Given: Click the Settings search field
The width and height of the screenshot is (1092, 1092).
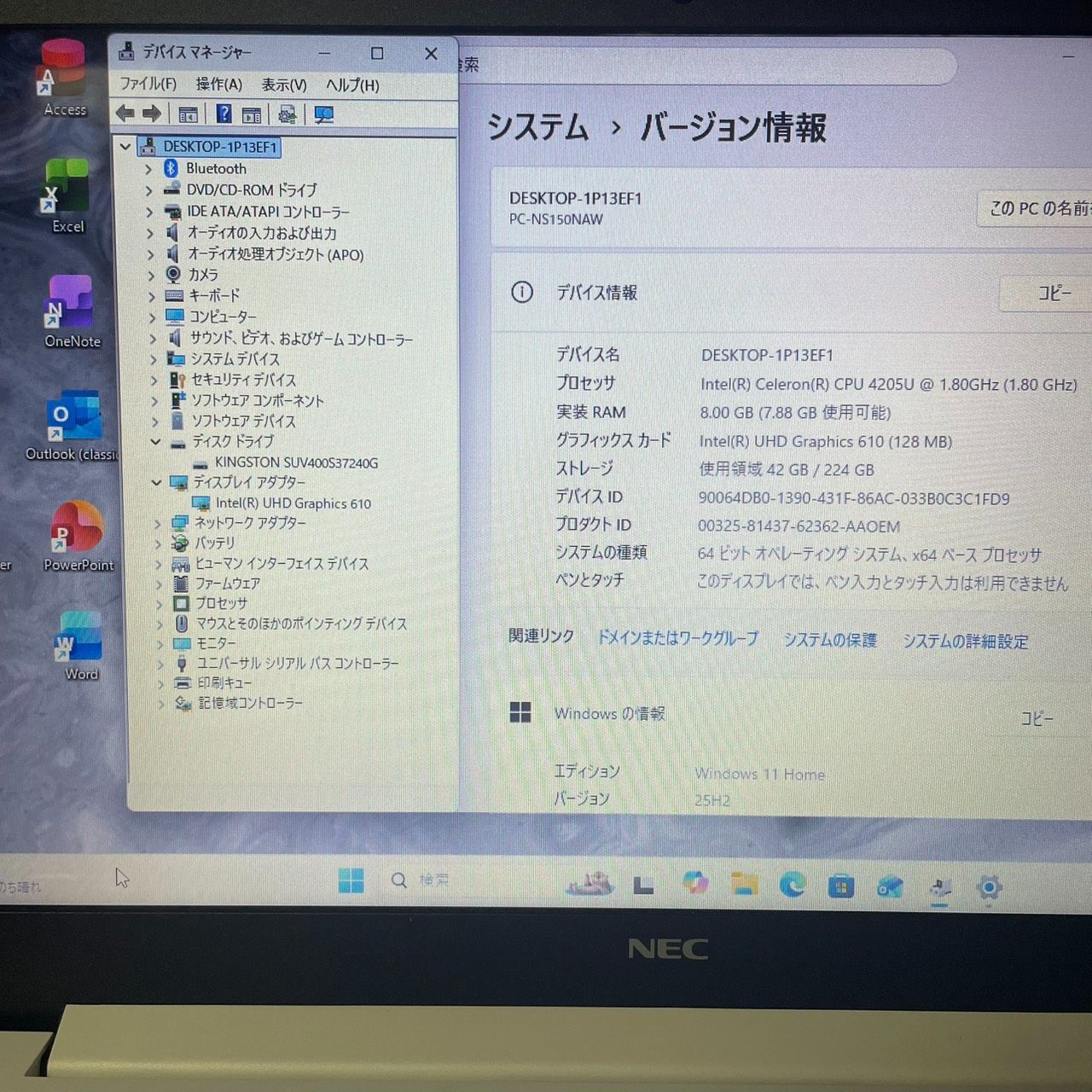Looking at the screenshot, I should [707, 65].
